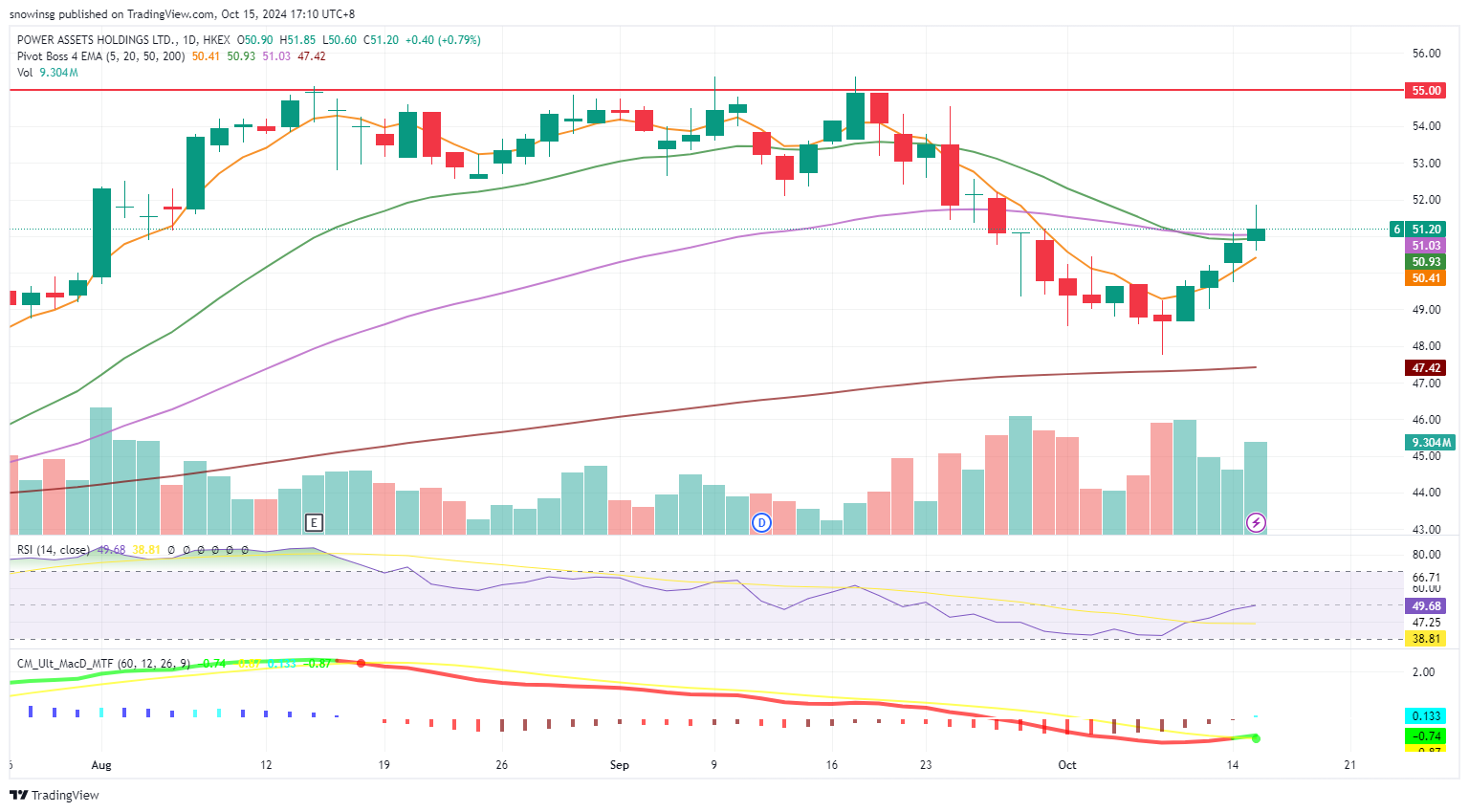Image resolution: width=1469 pixels, height=812 pixels.
Task: Open the TradingView logo at bottom left
Action: (55, 795)
